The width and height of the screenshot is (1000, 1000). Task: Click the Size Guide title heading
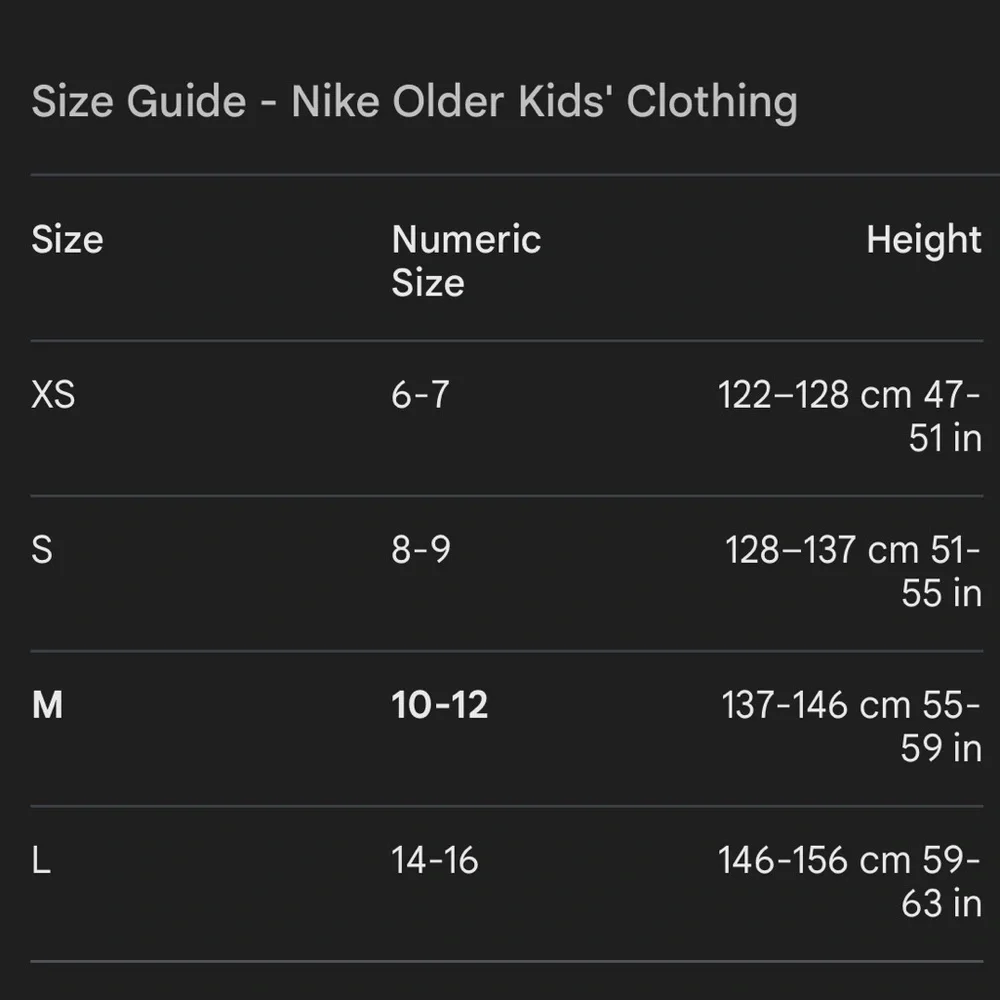click(415, 102)
